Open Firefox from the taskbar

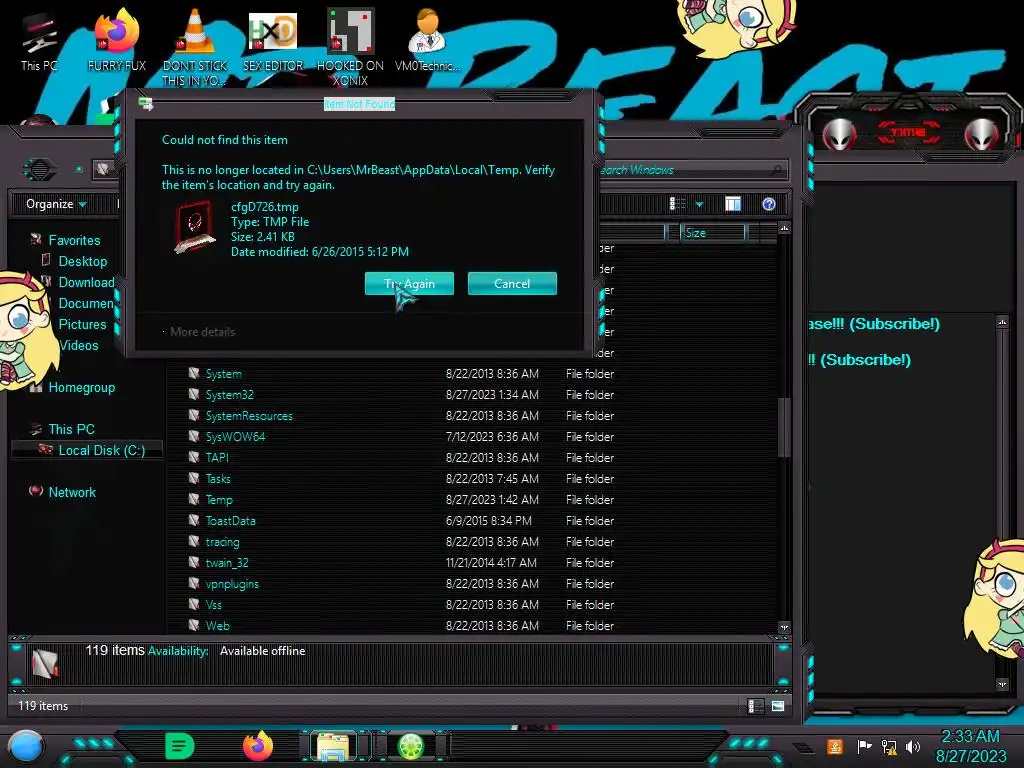pyautogui.click(x=258, y=746)
